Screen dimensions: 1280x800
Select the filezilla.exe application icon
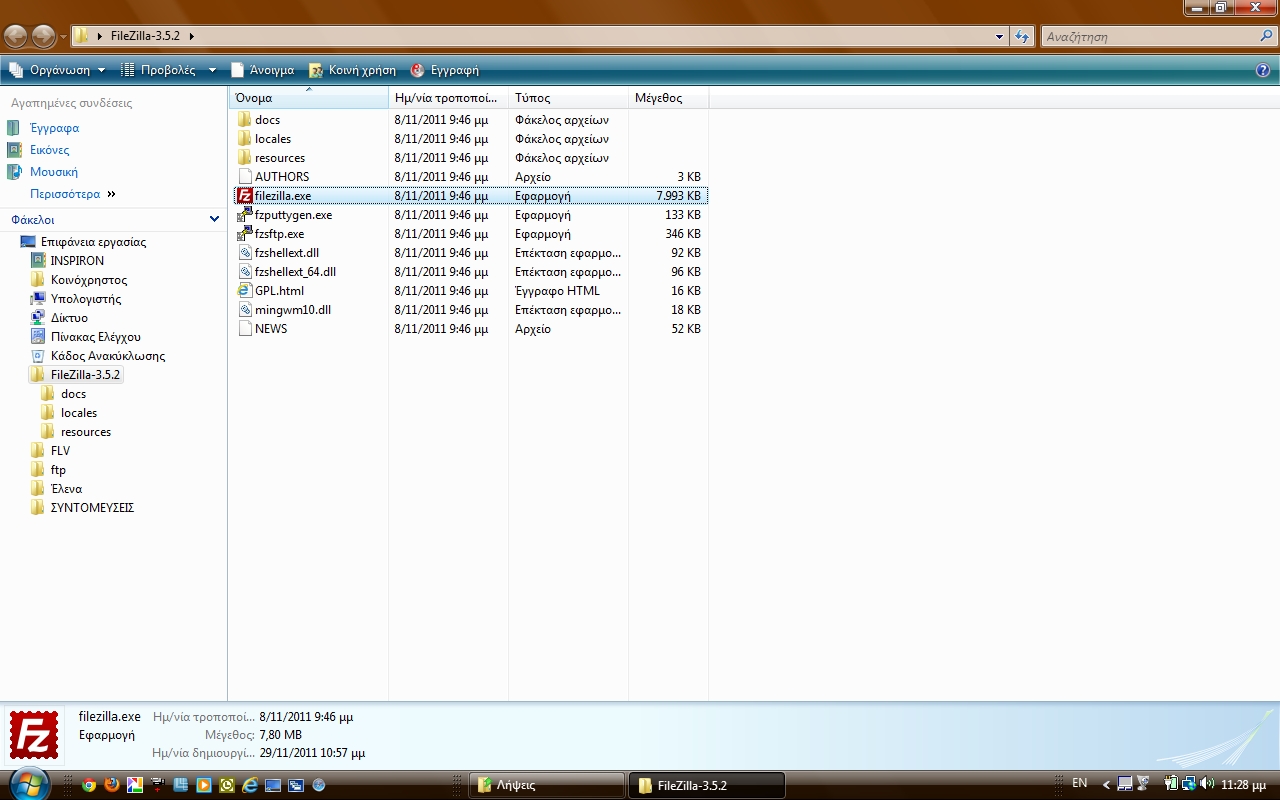tap(245, 196)
